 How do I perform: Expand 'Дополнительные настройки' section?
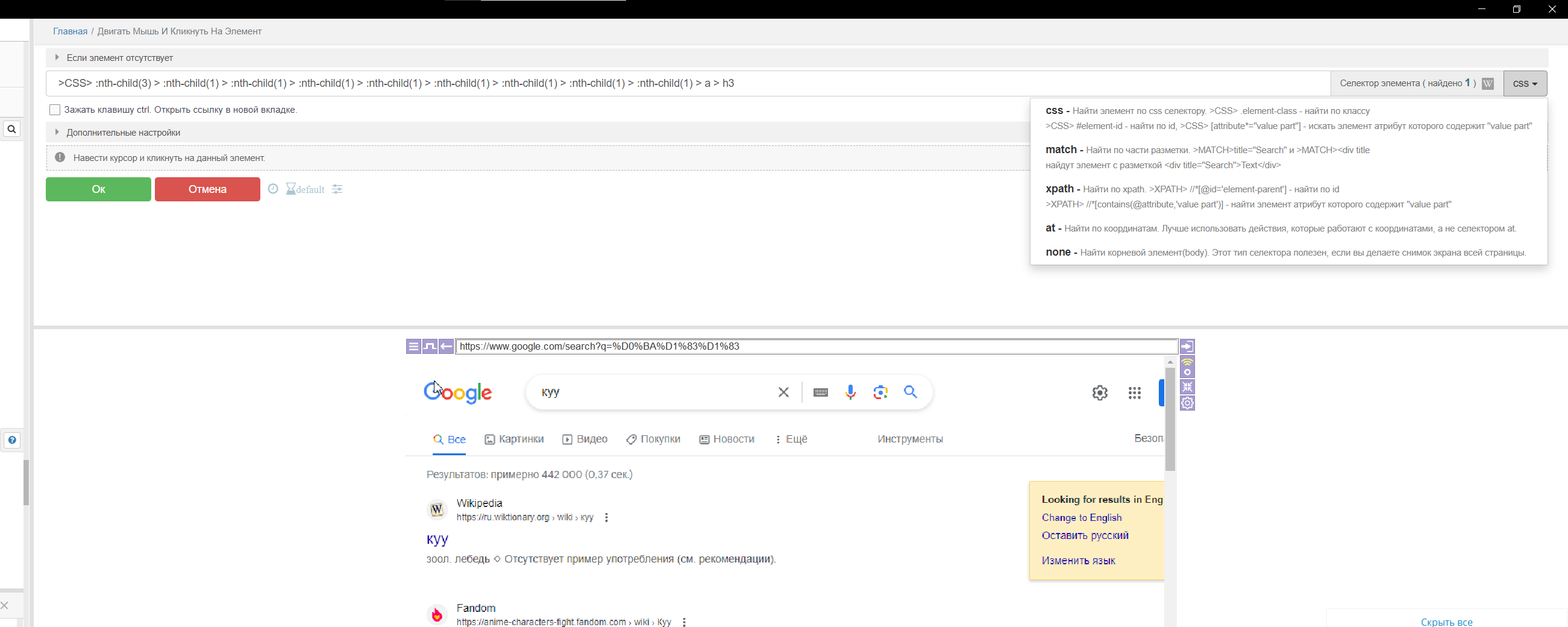tap(123, 133)
